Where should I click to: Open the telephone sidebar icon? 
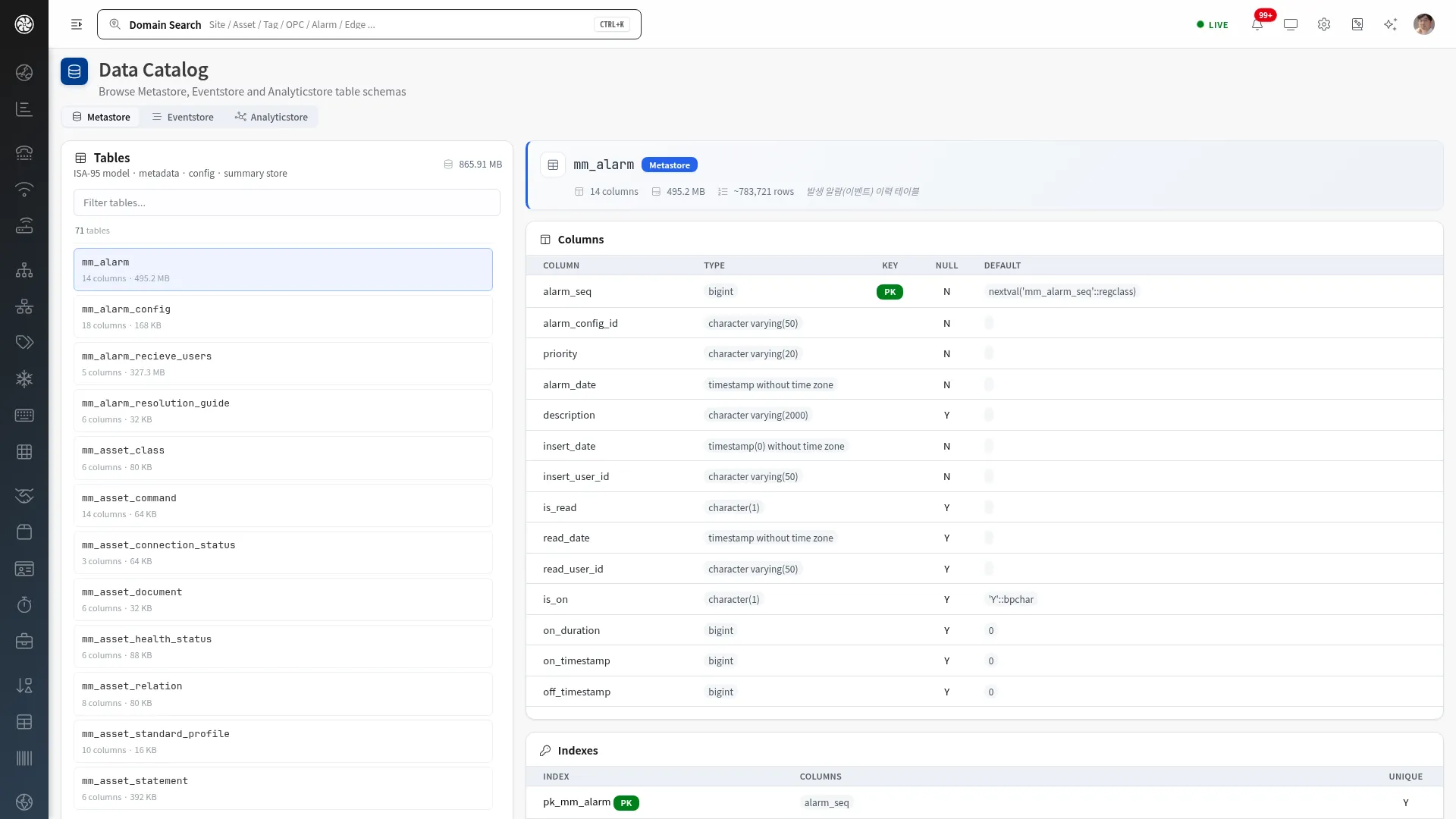tap(24, 152)
